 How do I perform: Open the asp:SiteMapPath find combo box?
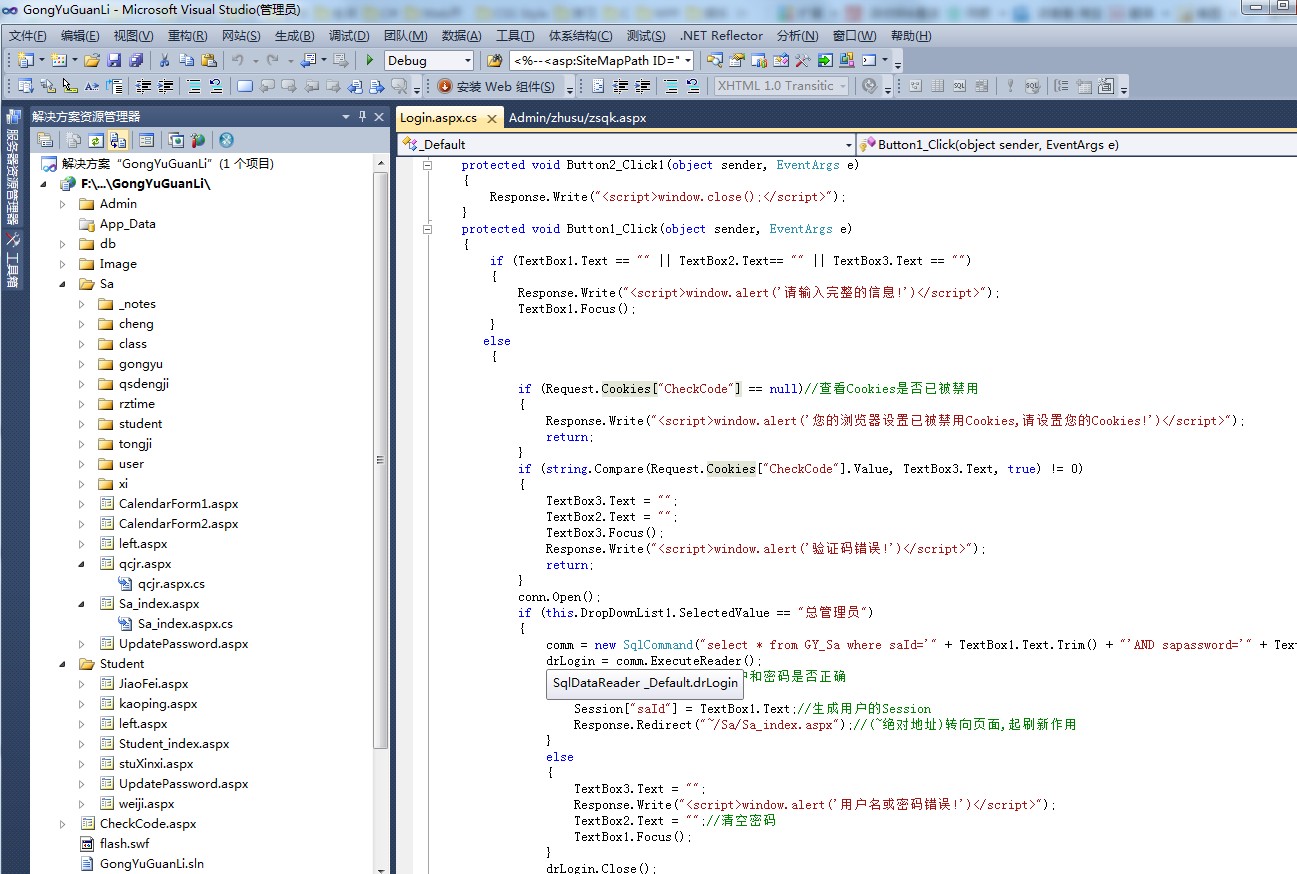(602, 60)
